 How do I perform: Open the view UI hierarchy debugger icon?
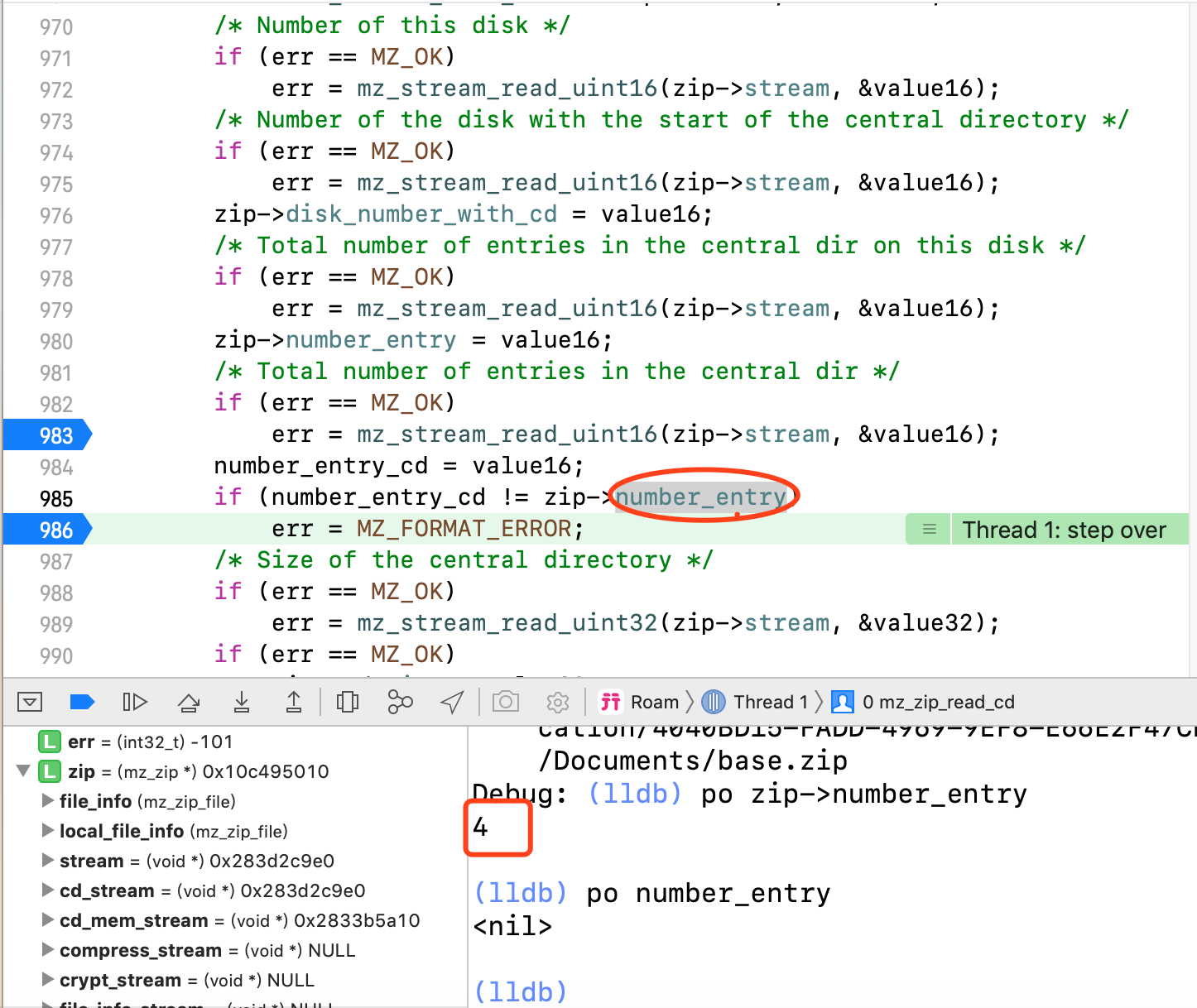tap(347, 701)
